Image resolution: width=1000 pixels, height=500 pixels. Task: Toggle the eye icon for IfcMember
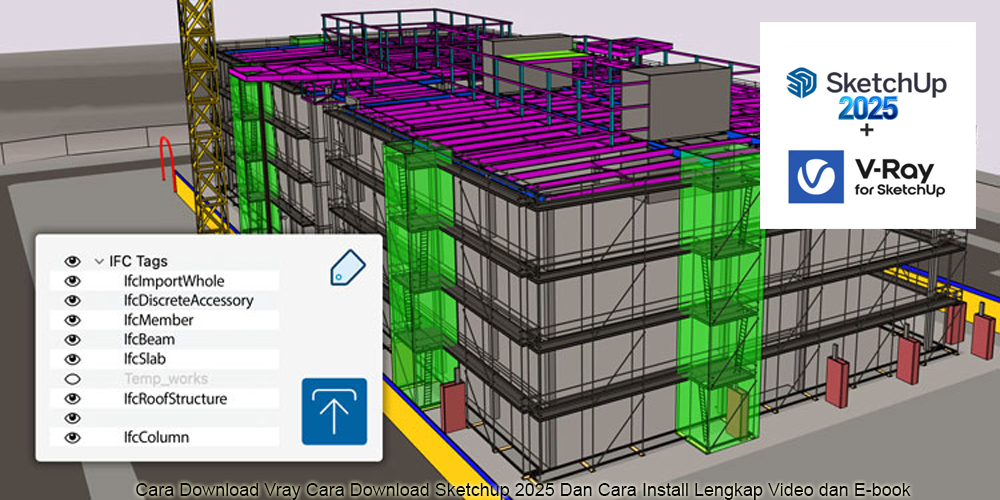click(73, 320)
